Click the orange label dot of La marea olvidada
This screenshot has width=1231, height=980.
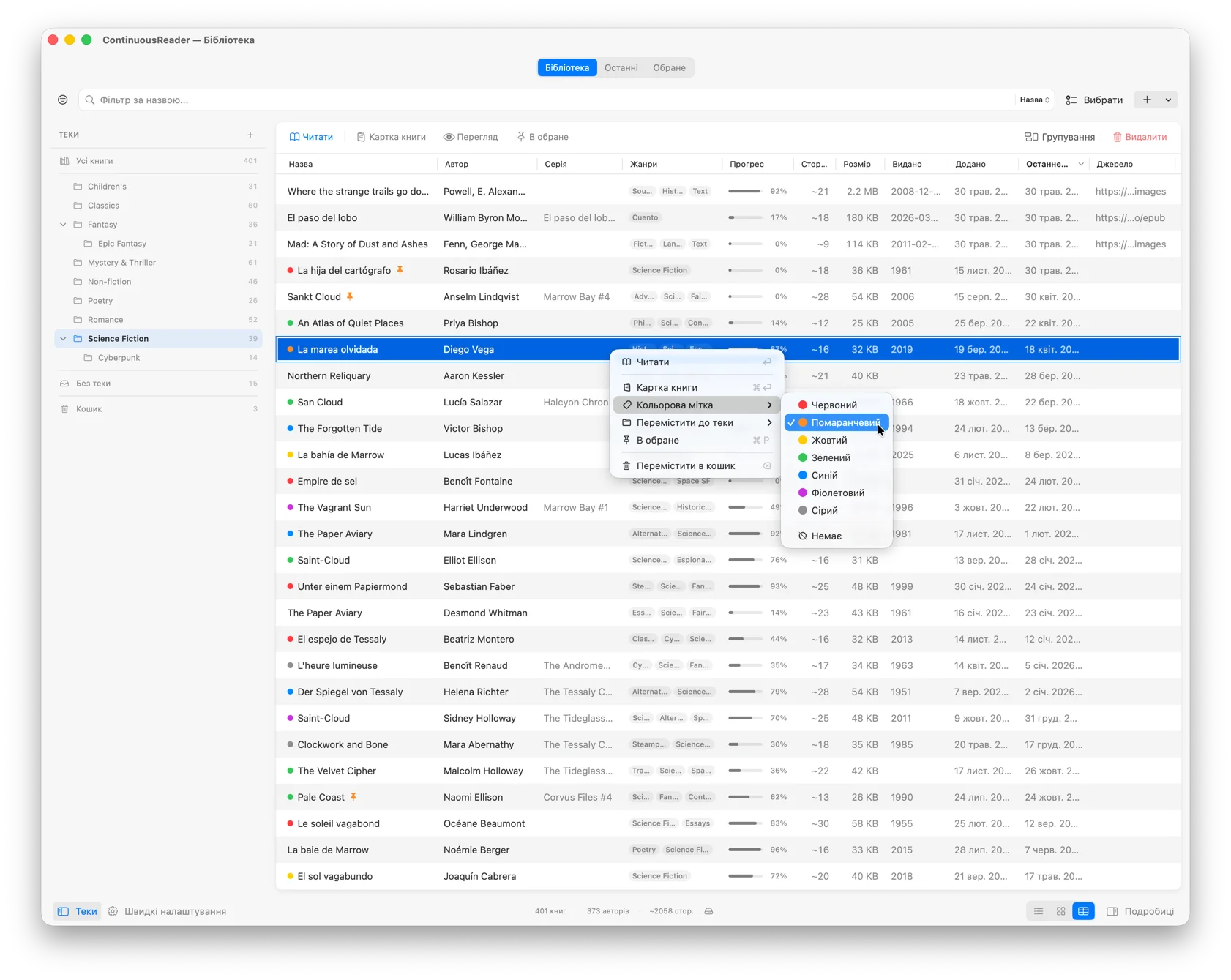tap(291, 349)
